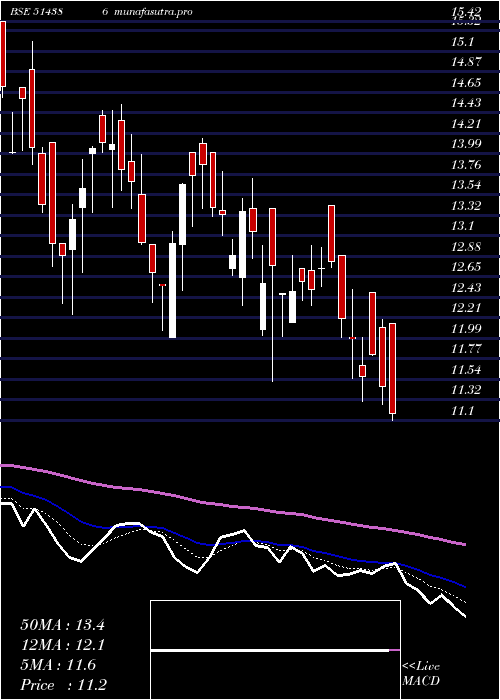Click the 11.1 price axis label

pos(462,411)
